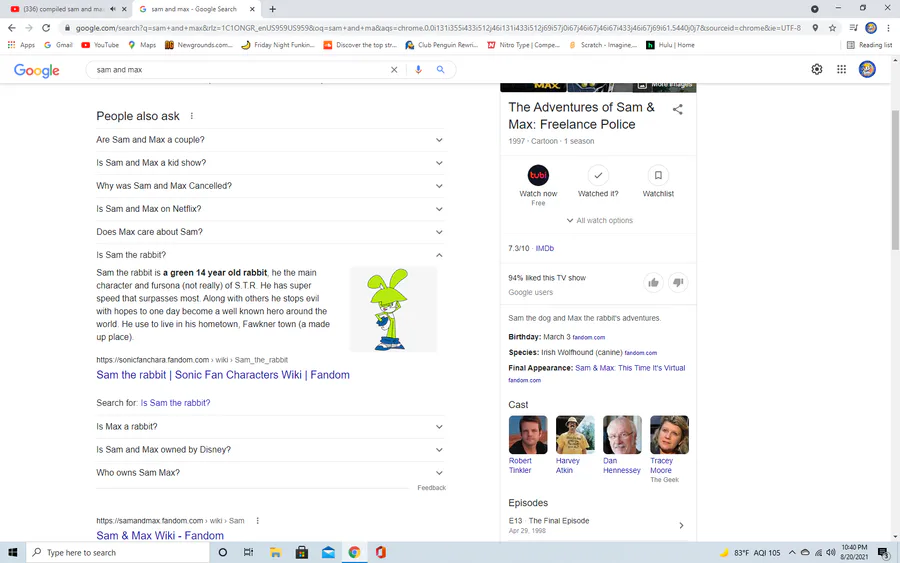Image resolution: width=900 pixels, height=563 pixels.
Task: Open the Nitro Type bookmark
Action: click(x=523, y=45)
